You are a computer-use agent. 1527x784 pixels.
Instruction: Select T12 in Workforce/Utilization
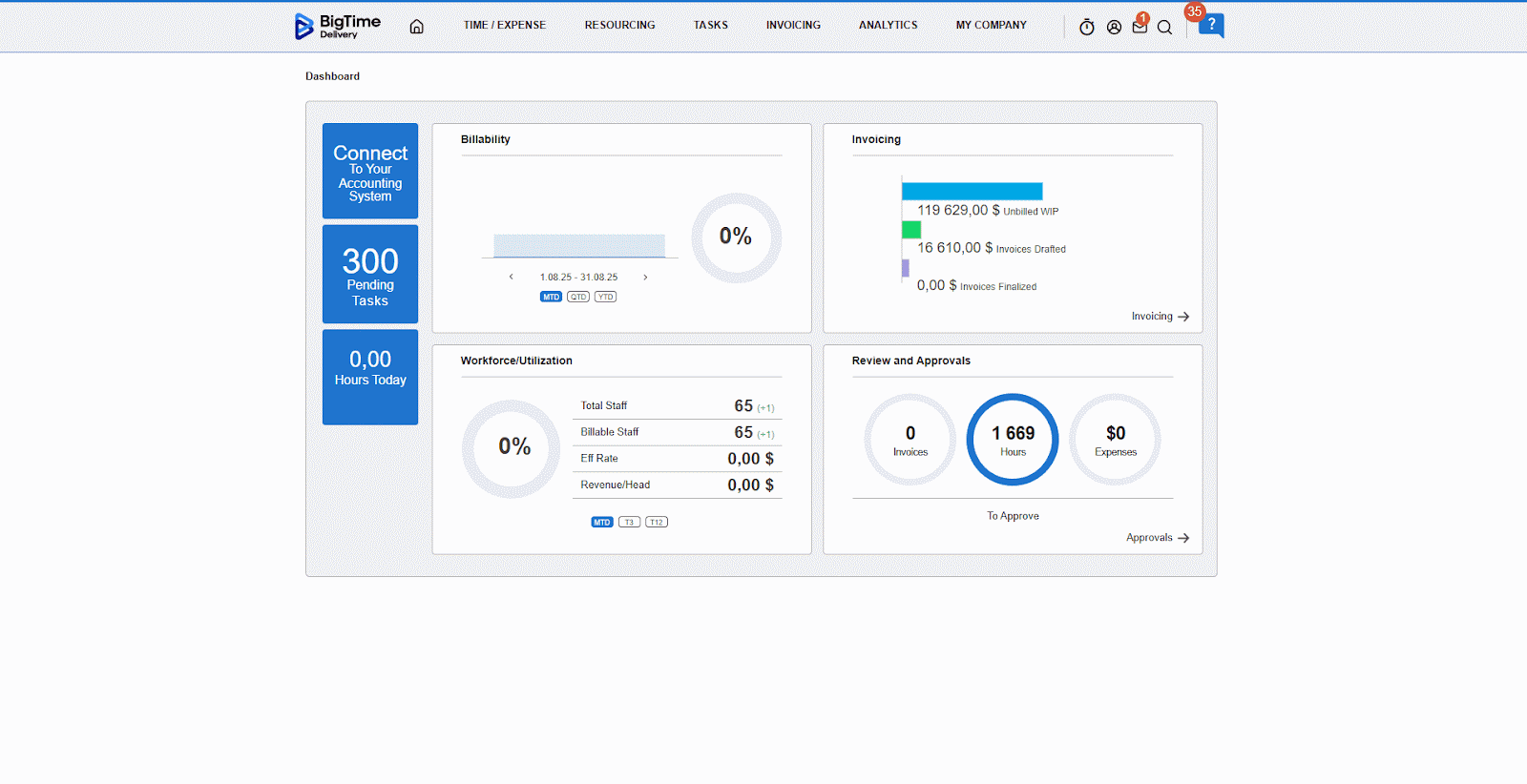point(657,522)
